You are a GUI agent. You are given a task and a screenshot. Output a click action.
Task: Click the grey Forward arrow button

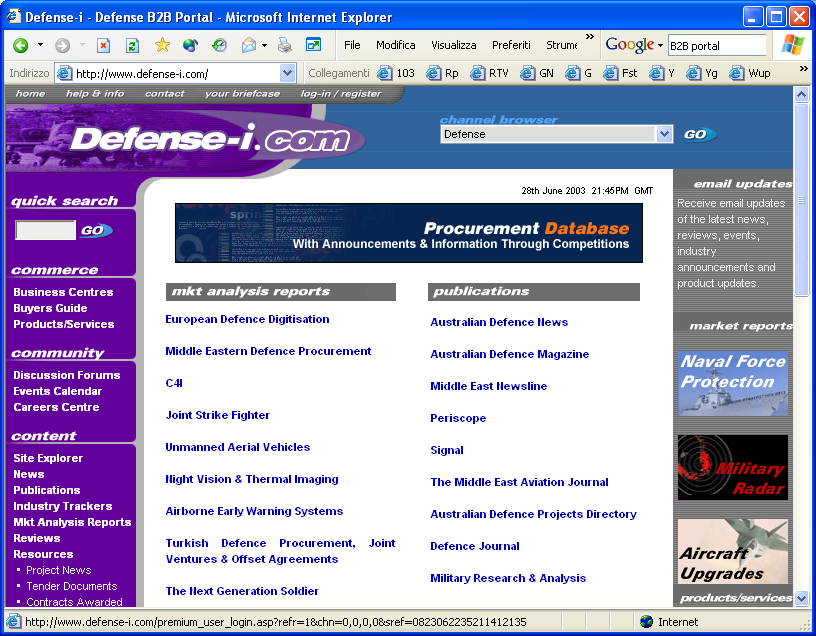(62, 46)
